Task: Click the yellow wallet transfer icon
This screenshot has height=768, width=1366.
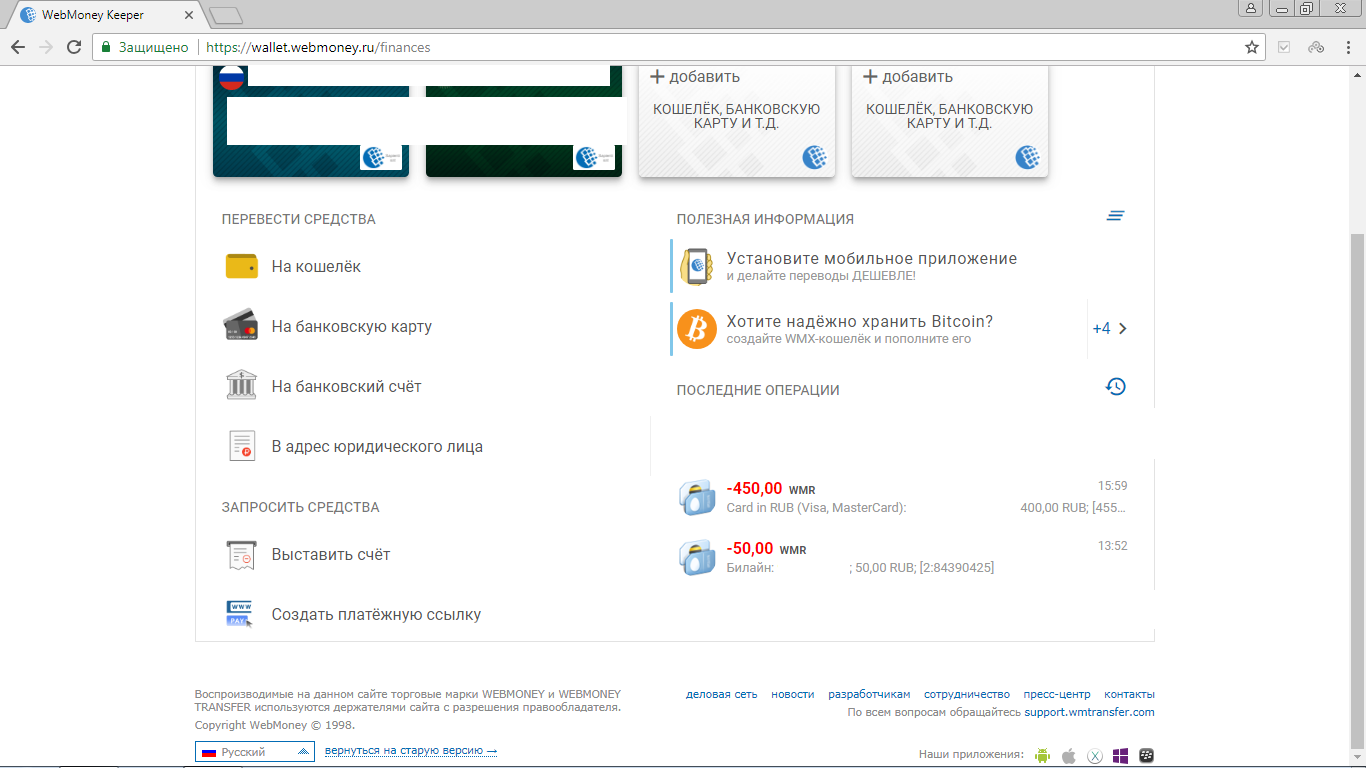Action: 242,267
